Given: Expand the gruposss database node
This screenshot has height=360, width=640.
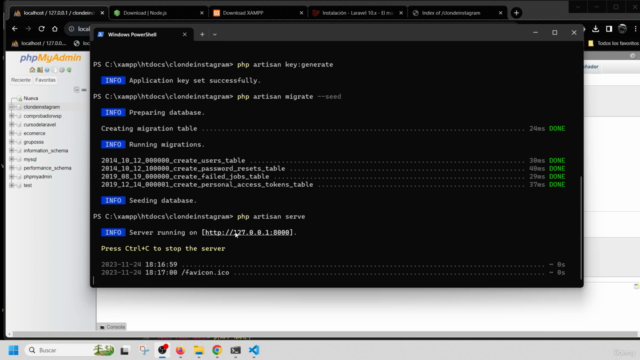Looking at the screenshot, I should [12, 142].
